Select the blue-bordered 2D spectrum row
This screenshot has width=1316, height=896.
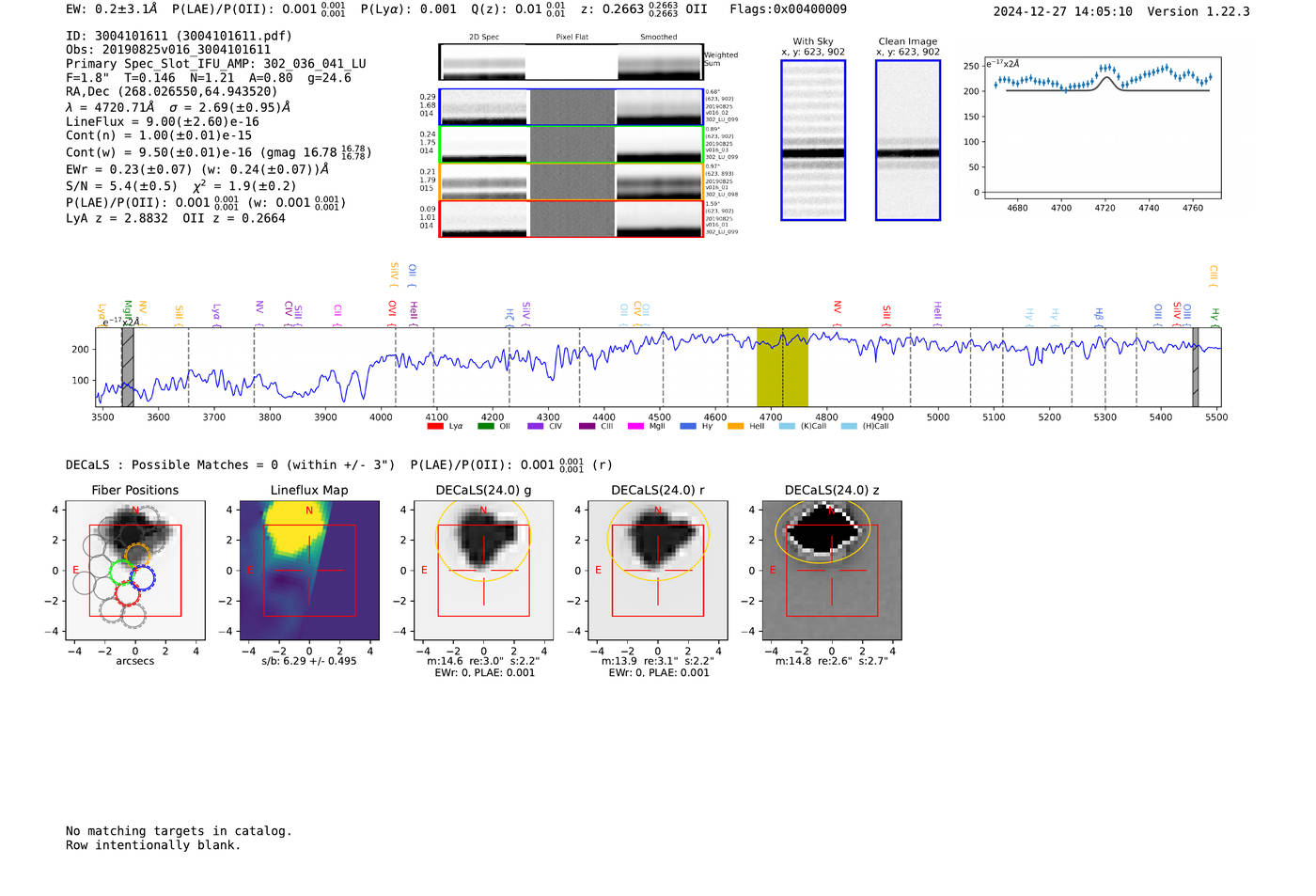(x=572, y=107)
